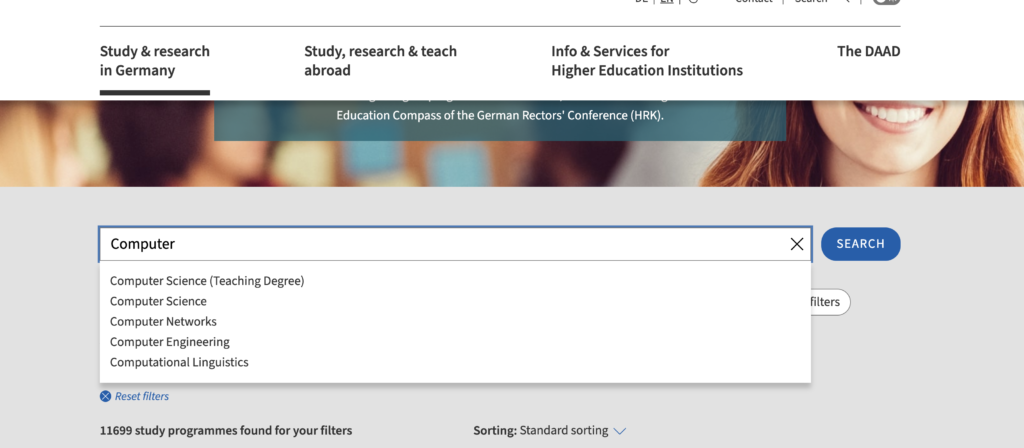
Task: Click the Education Compass HRK banner text
Action: click(500, 115)
